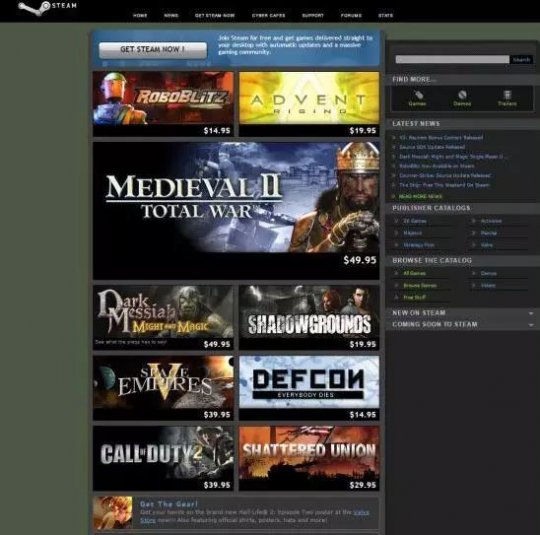The width and height of the screenshot is (540, 535).
Task: Browse All Games in the catalog
Action: 414,274
